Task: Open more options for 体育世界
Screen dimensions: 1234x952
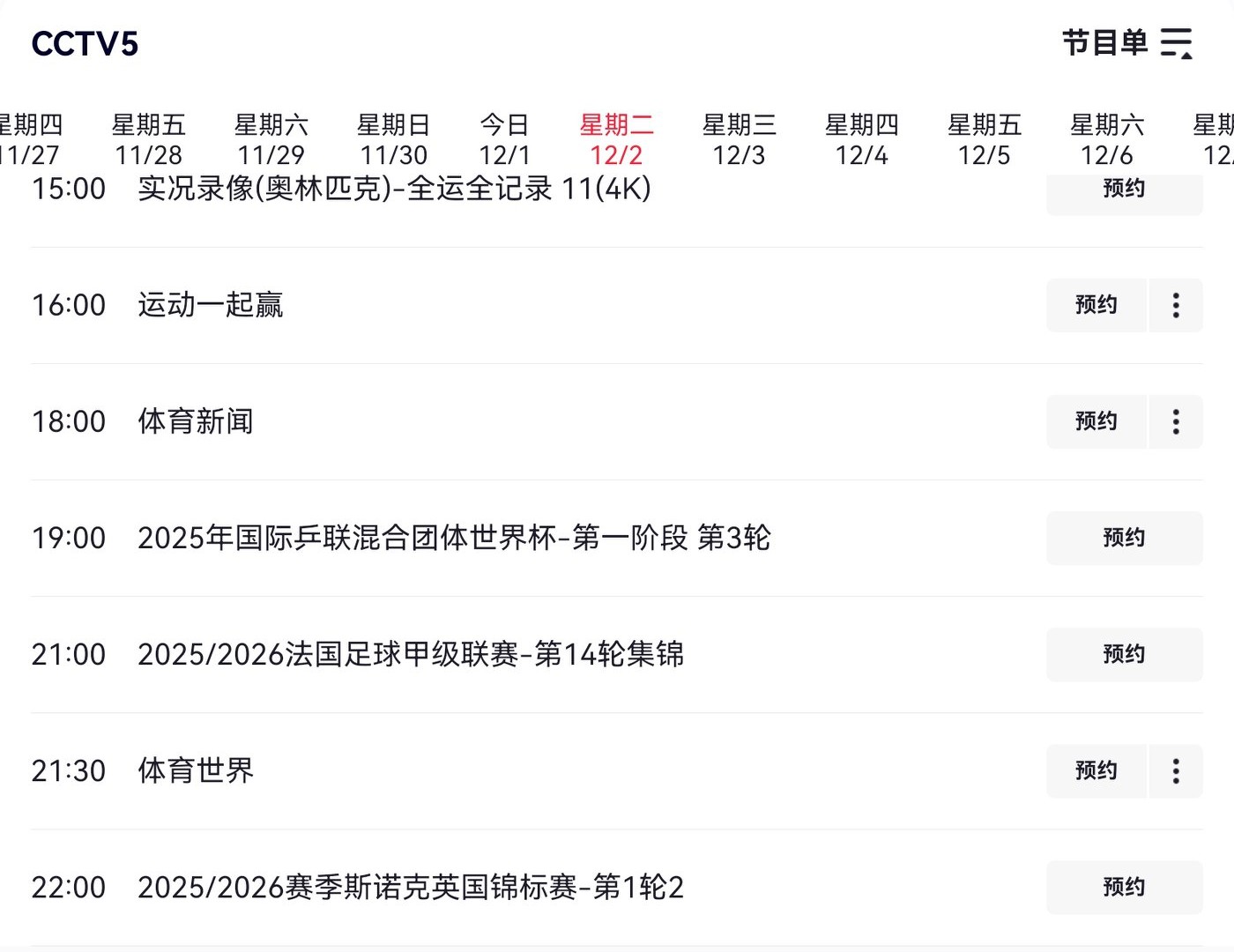Action: (x=1176, y=770)
